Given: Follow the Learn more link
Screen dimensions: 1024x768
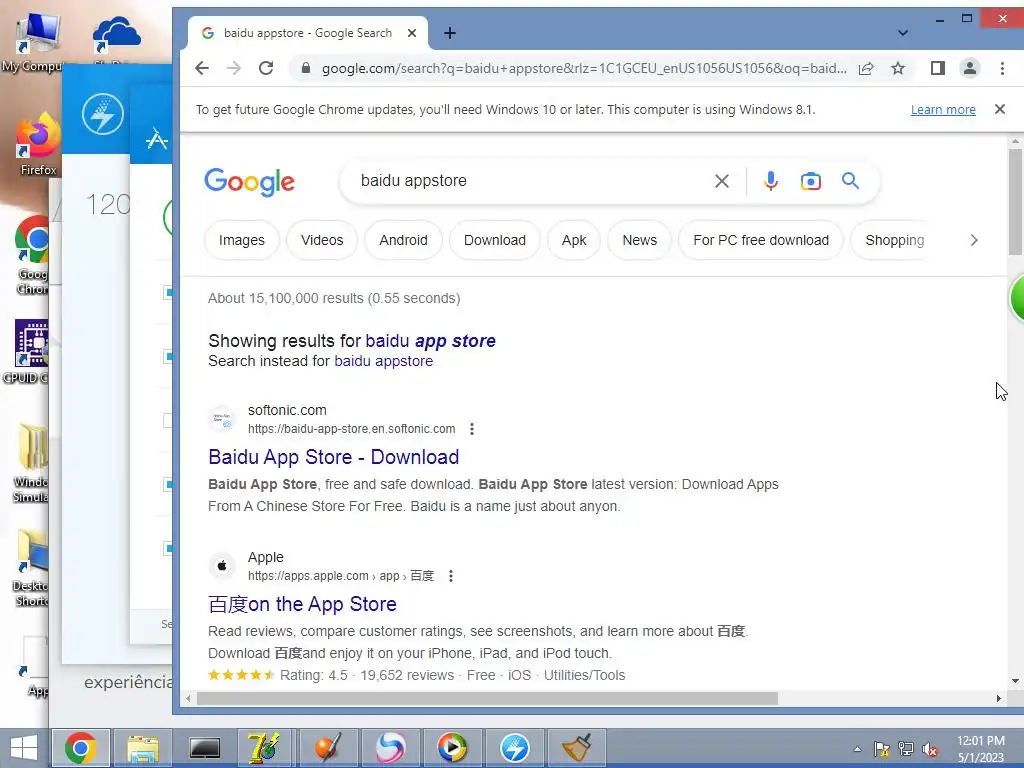Looking at the screenshot, I should coord(943,110).
